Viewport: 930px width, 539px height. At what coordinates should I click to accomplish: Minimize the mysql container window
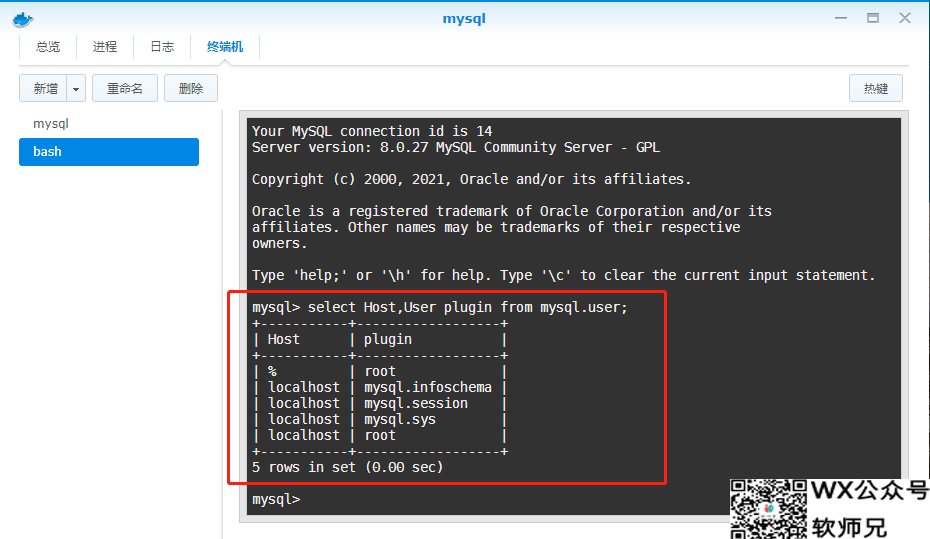coord(840,18)
